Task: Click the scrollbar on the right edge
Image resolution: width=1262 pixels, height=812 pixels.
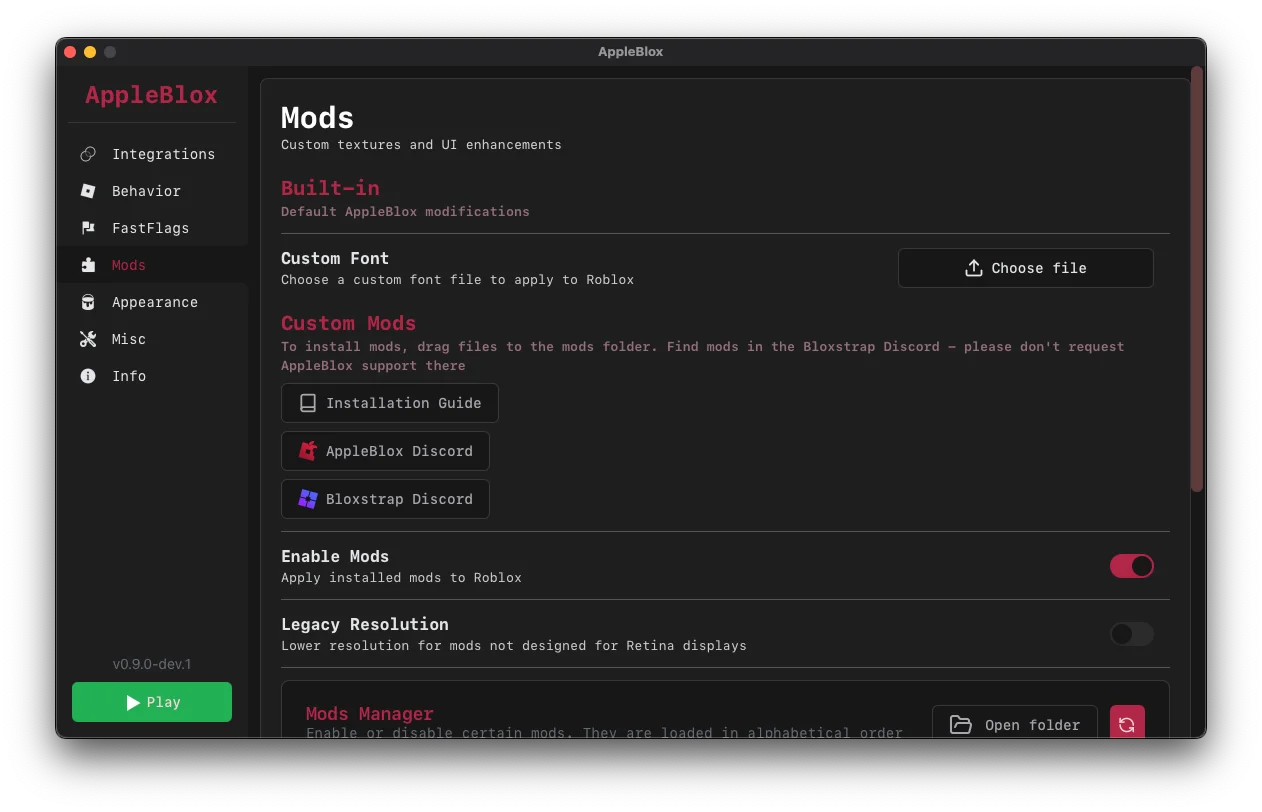Action: coord(1196,280)
